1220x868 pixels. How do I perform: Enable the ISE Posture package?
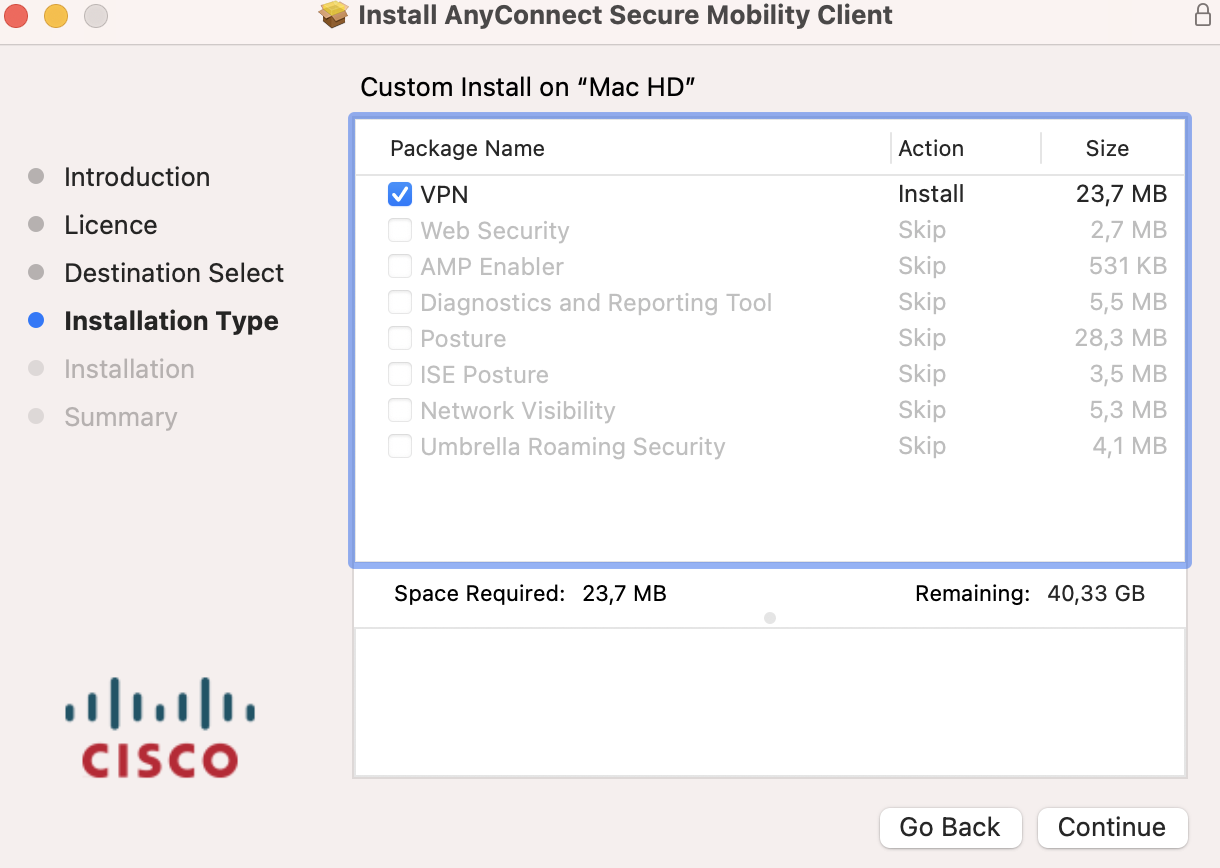(x=400, y=374)
